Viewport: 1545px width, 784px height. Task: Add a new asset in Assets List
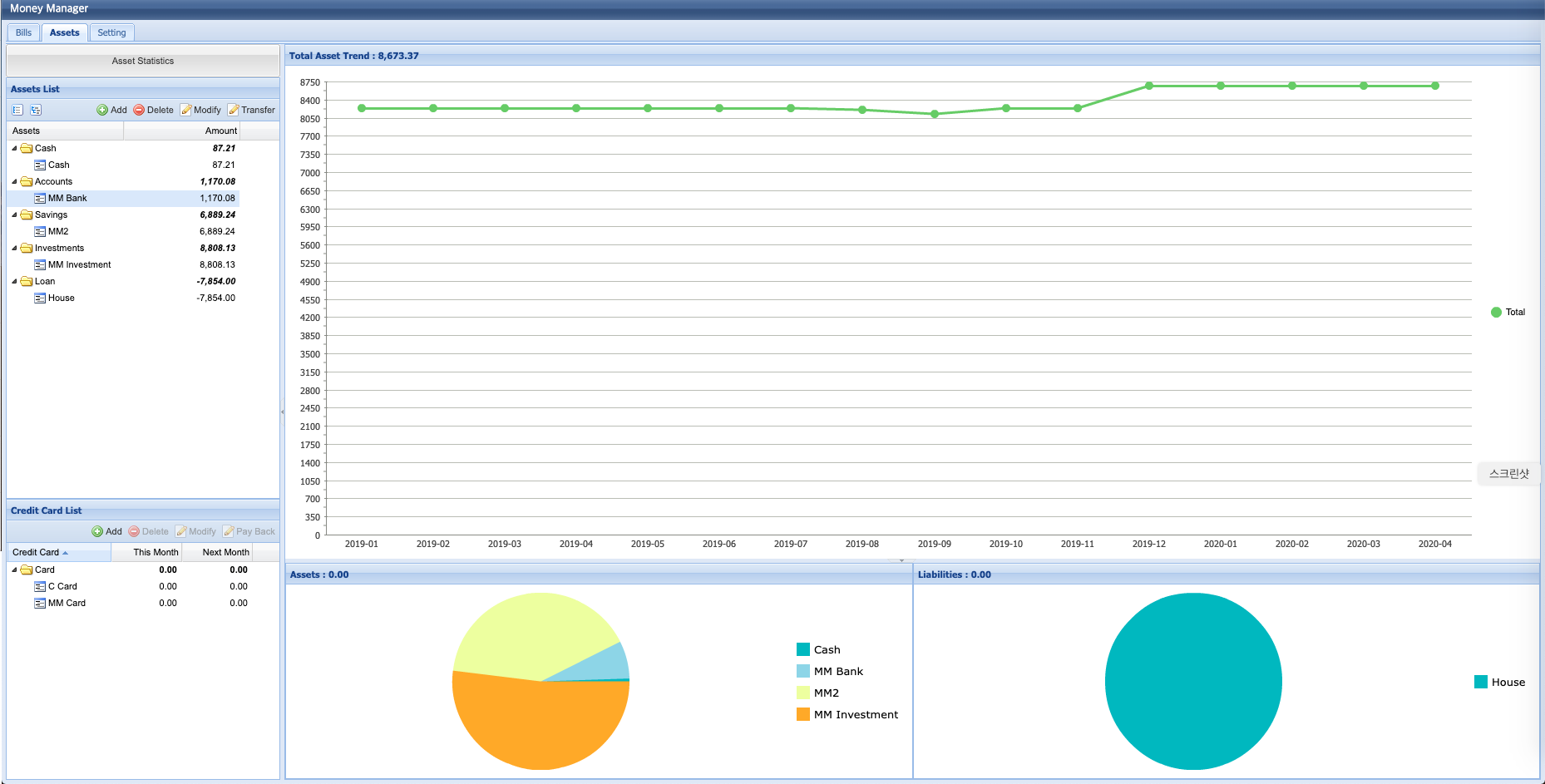coord(112,110)
